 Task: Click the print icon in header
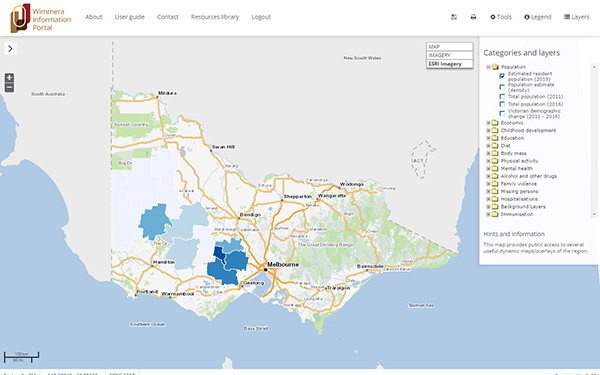click(473, 17)
